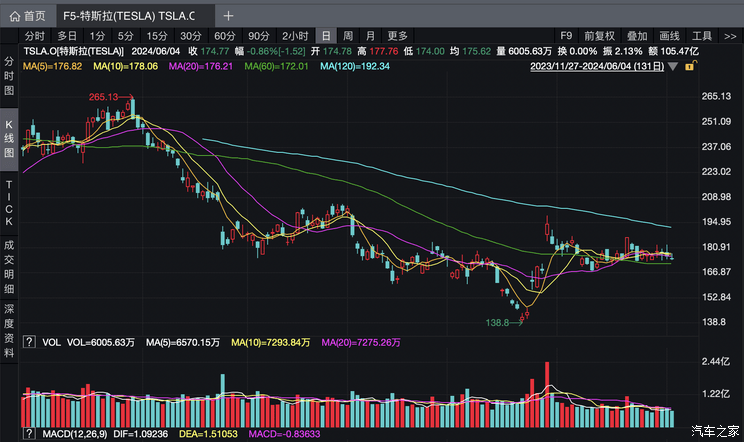
Task: Open the 首页 home tab
Action: coord(28,16)
